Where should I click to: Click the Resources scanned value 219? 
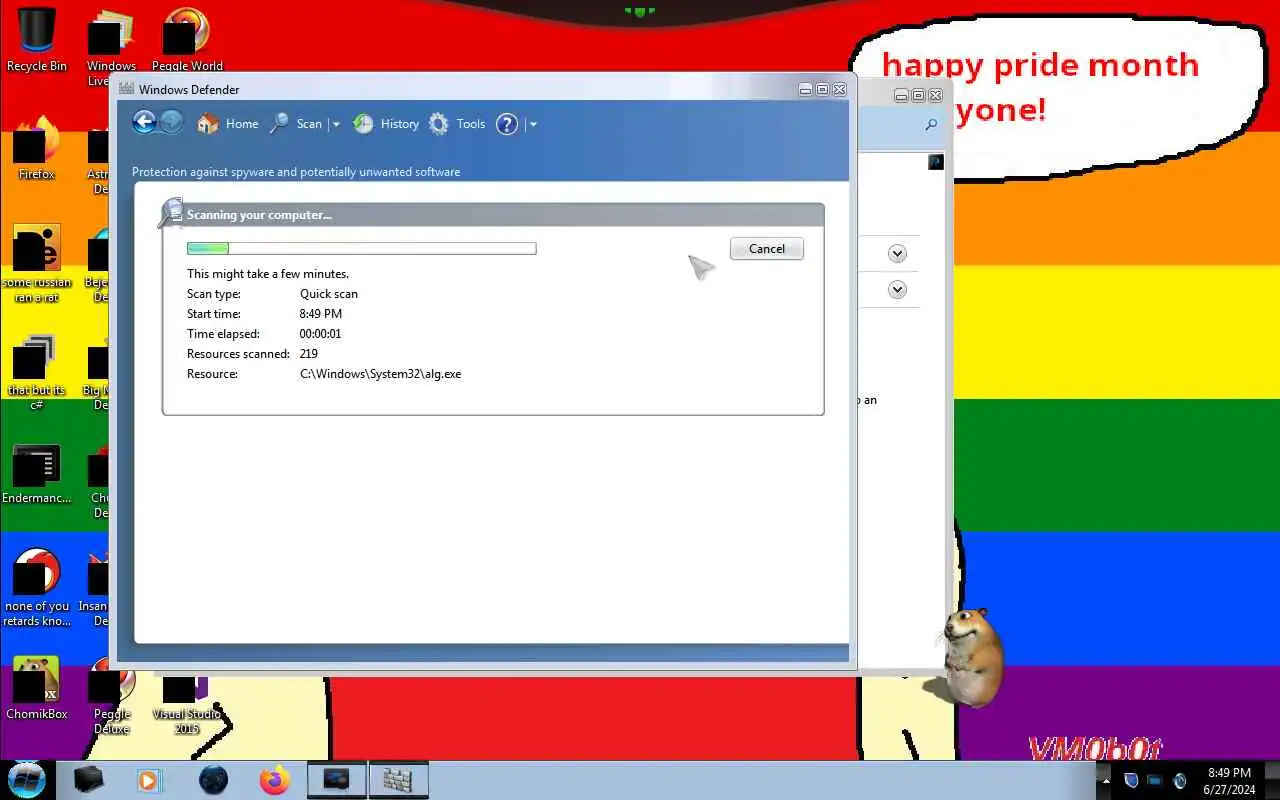tap(309, 354)
